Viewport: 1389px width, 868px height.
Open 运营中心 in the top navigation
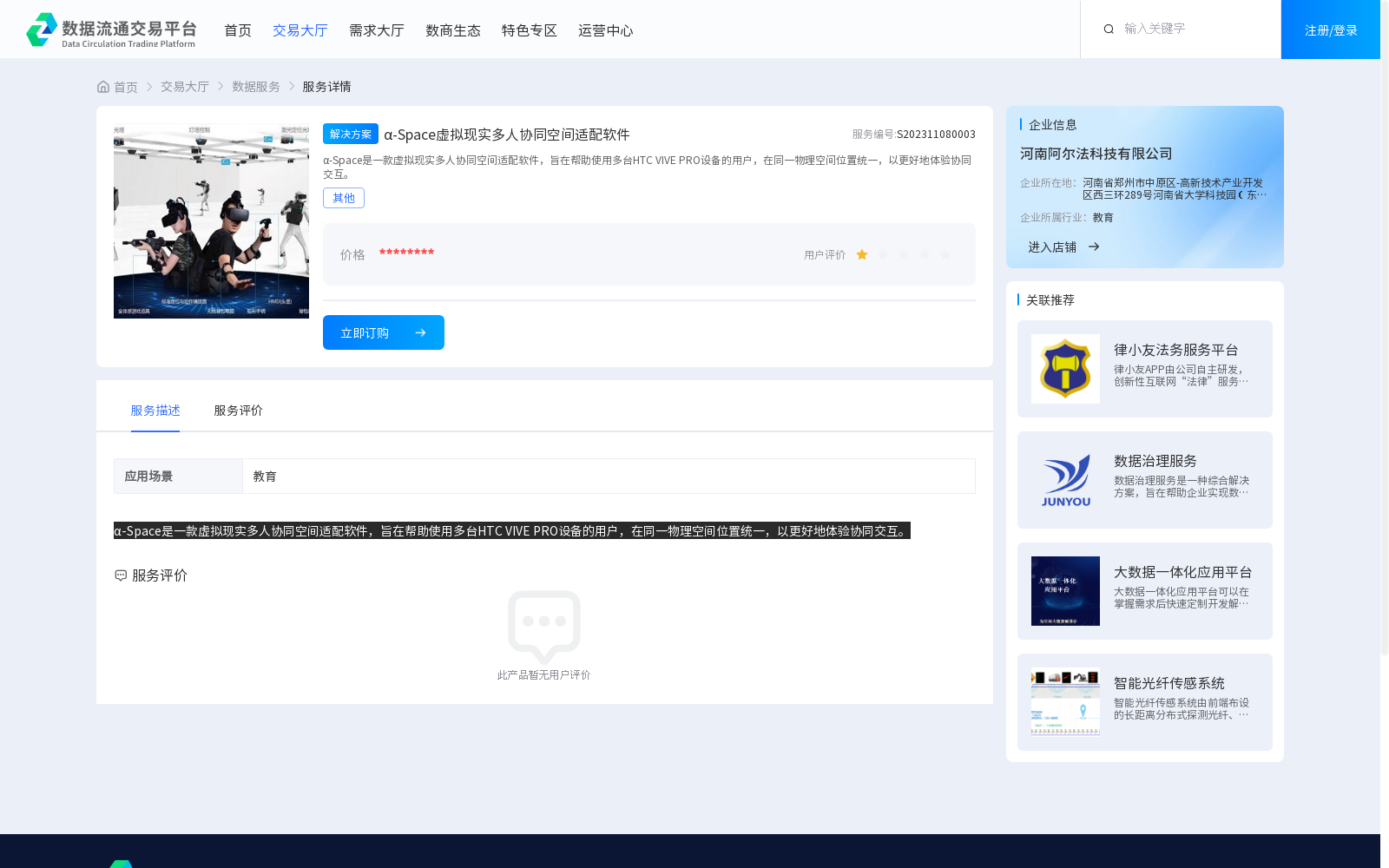coord(606,30)
